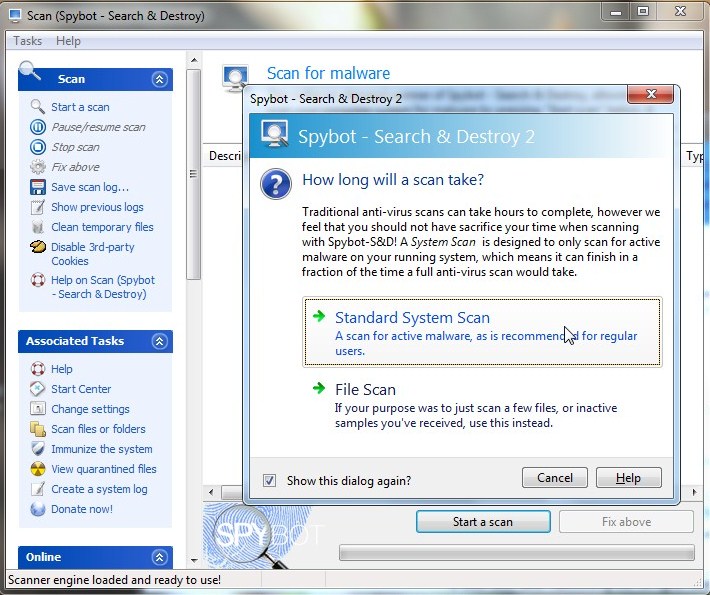Viewport: 710px width, 595px height.
Task: Click Change settings link
Action: [90, 409]
